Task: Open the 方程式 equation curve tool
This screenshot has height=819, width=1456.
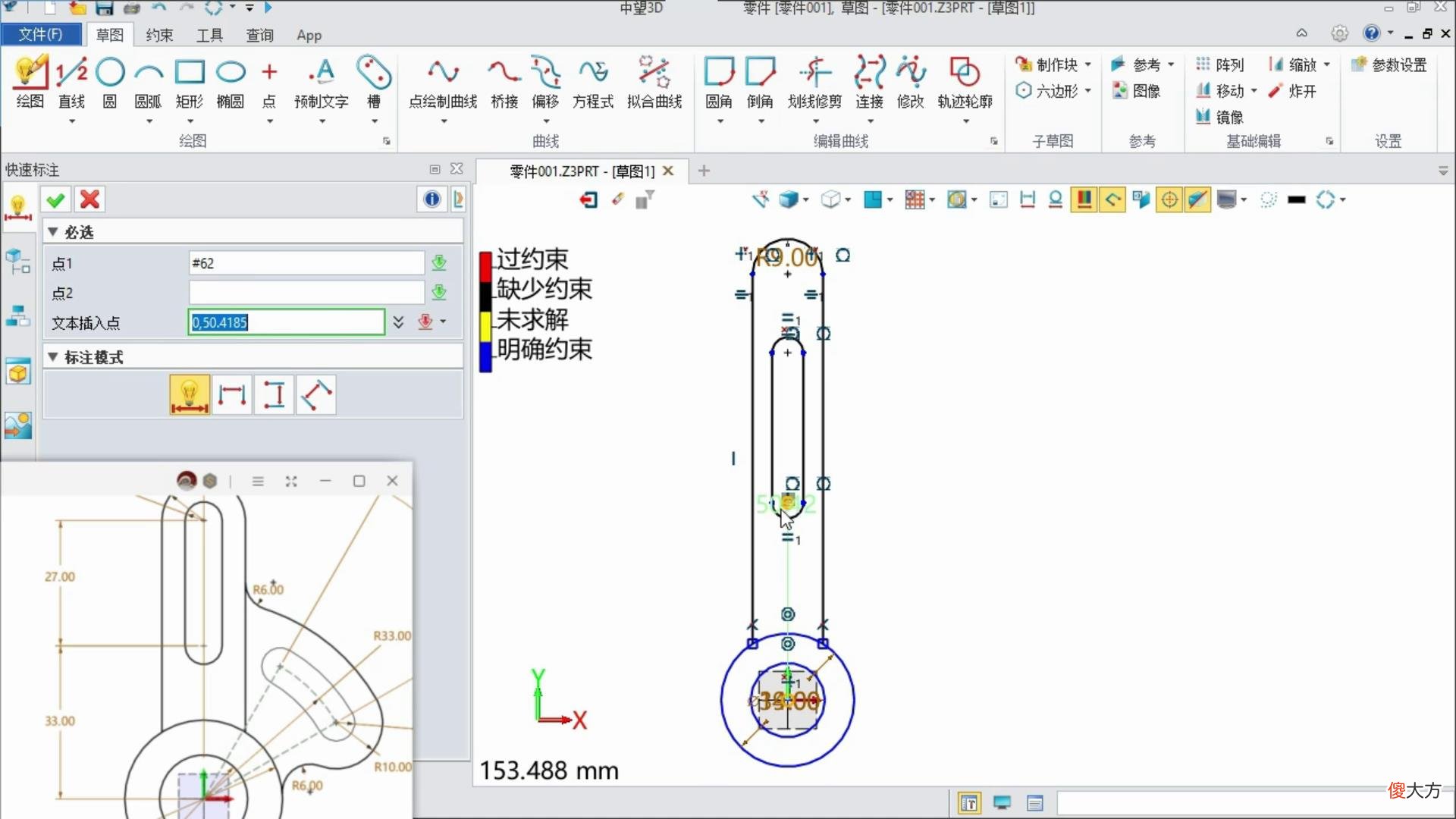Action: coord(593,82)
